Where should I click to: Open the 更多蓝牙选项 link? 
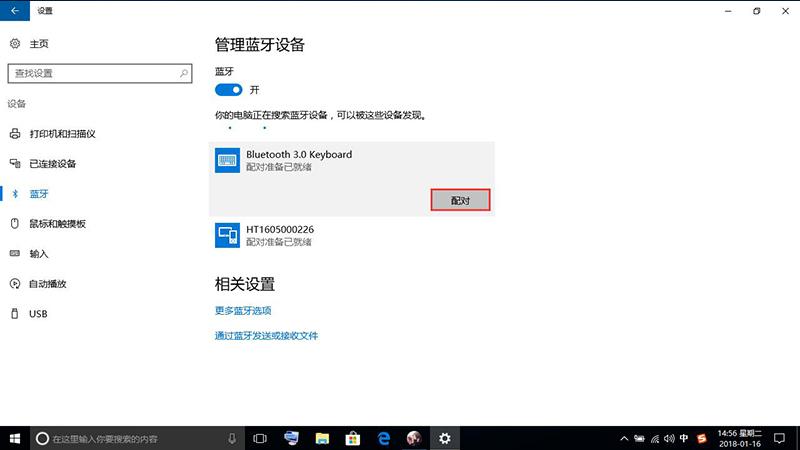pos(243,310)
